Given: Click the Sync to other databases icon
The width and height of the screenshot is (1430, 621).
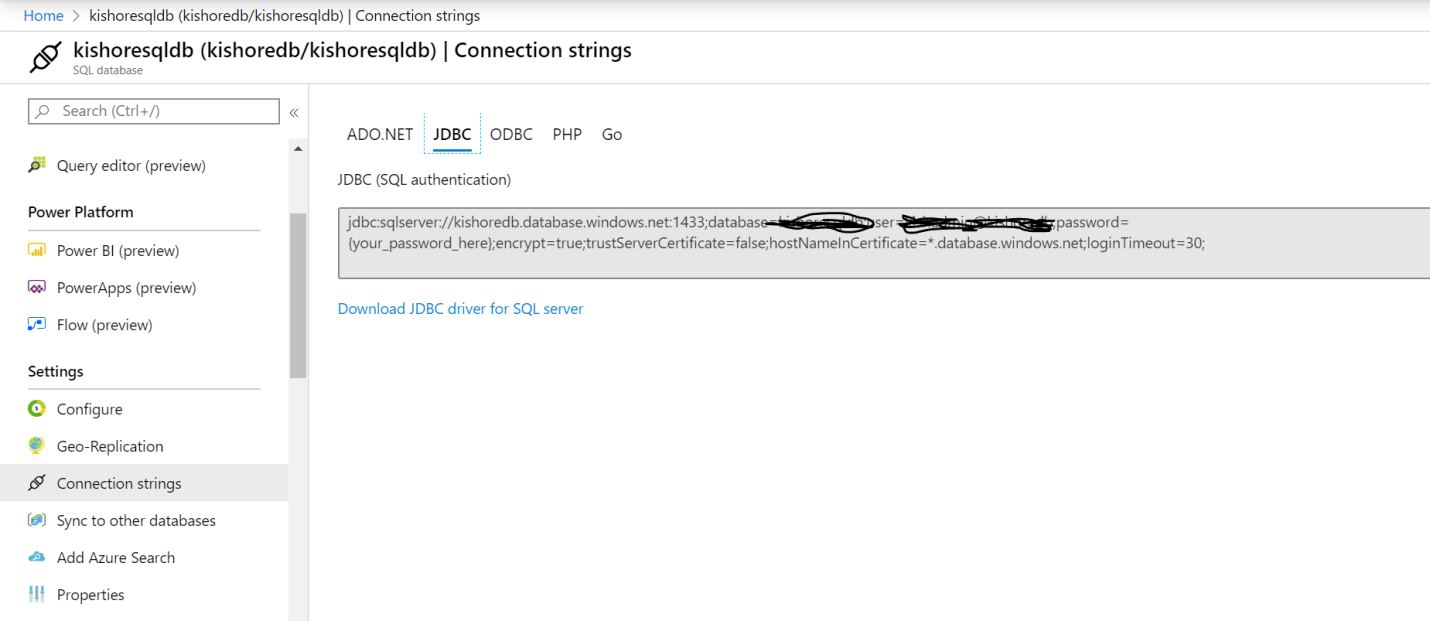Looking at the screenshot, I should [x=37, y=520].
